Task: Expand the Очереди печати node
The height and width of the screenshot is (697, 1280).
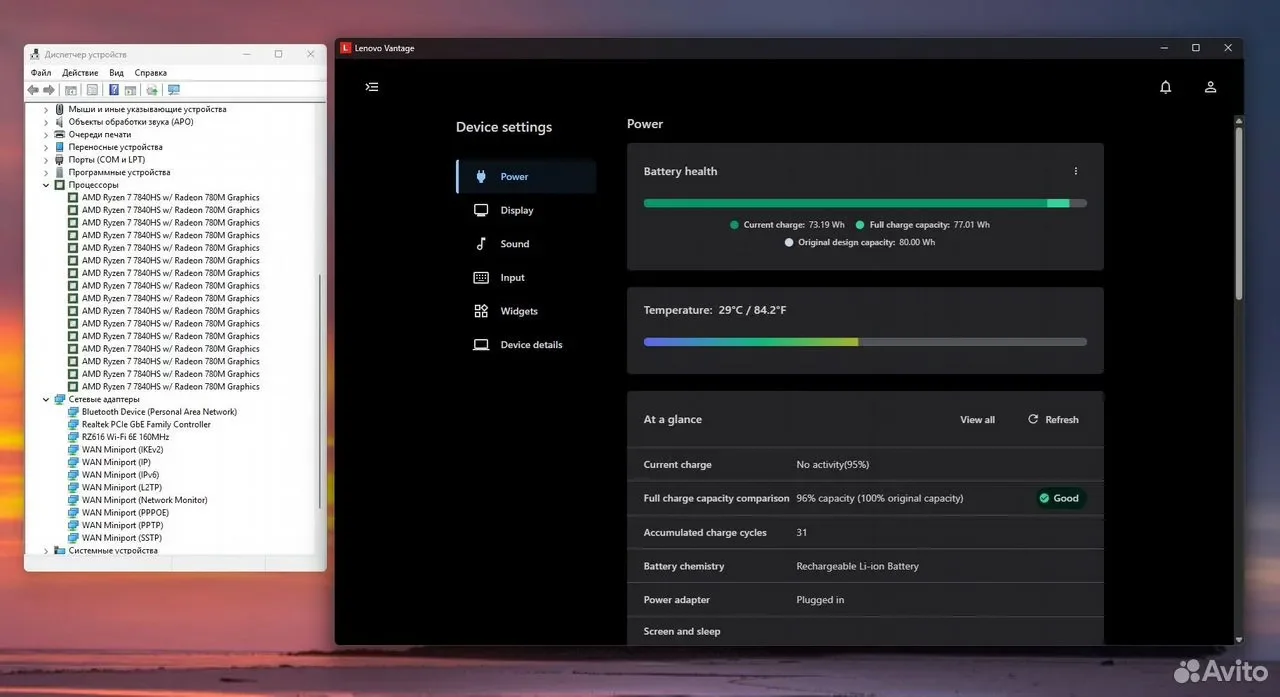Action: pyautogui.click(x=46, y=134)
